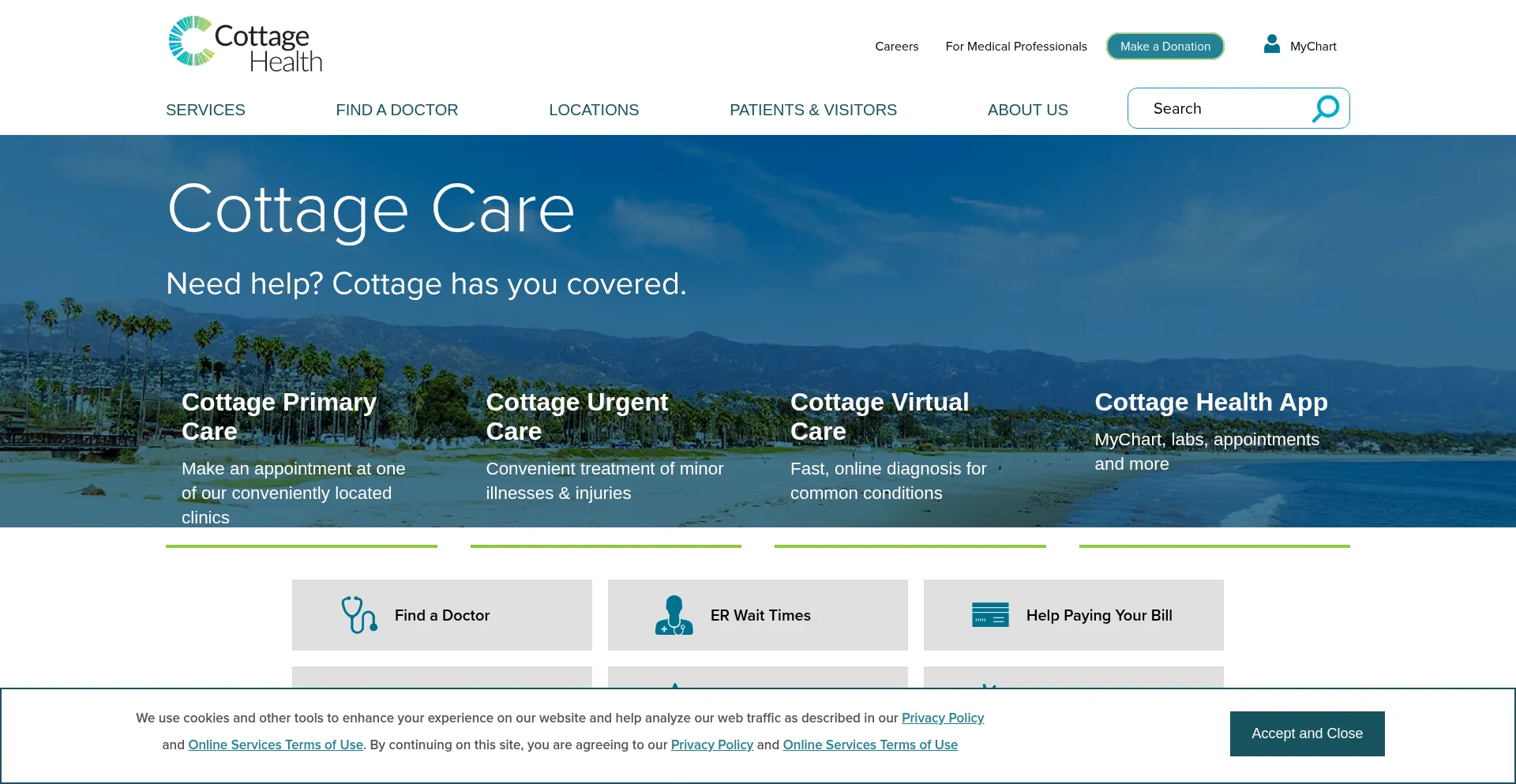
Task: Click the MyChart person icon
Action: pos(1271,43)
